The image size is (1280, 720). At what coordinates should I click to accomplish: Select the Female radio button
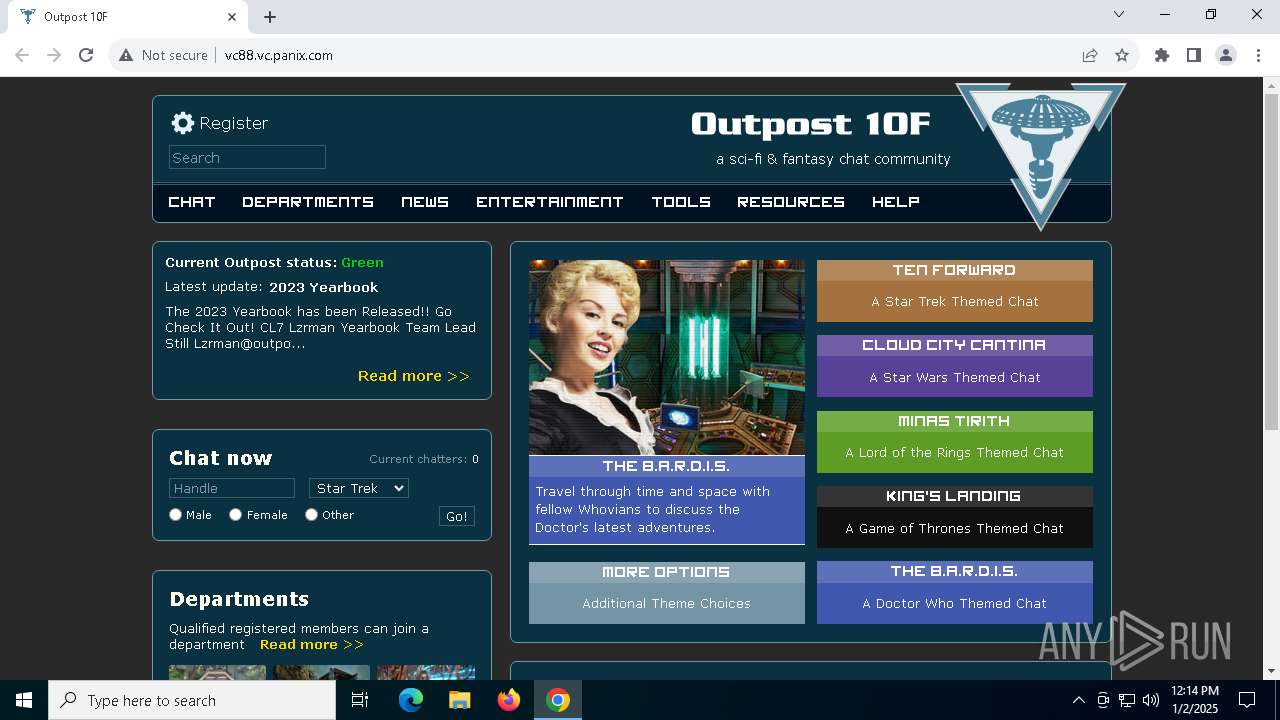[x=235, y=515]
